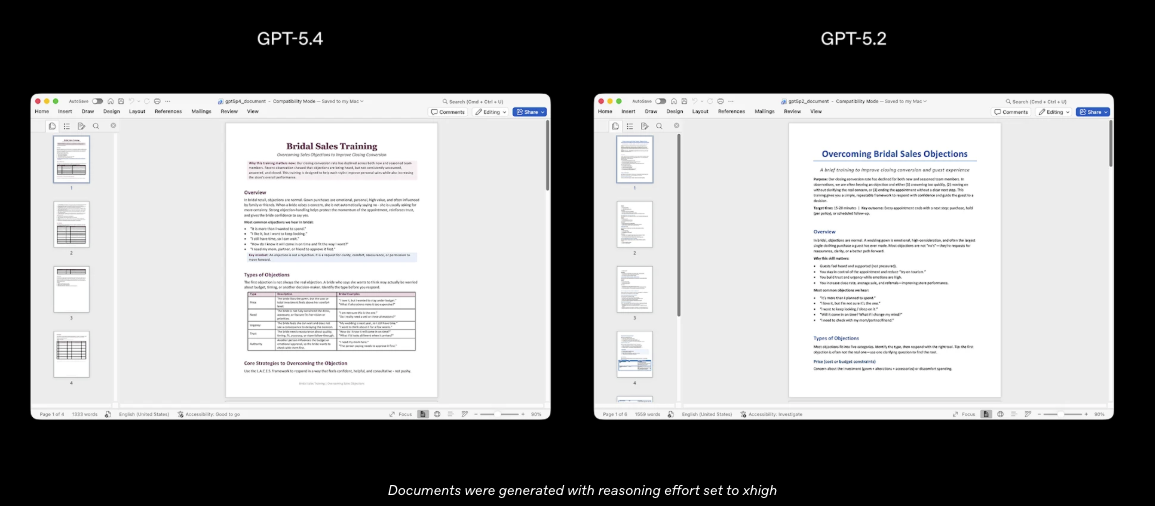Select Print Layout view in GPT-5.4 status bar

point(423,414)
